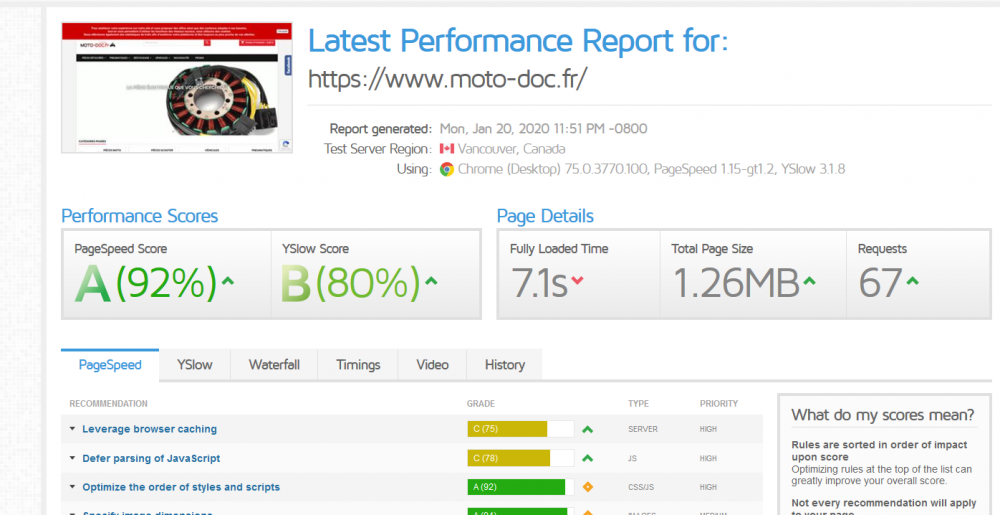Open the Waterfall tab
1000x515 pixels.
[x=274, y=365]
